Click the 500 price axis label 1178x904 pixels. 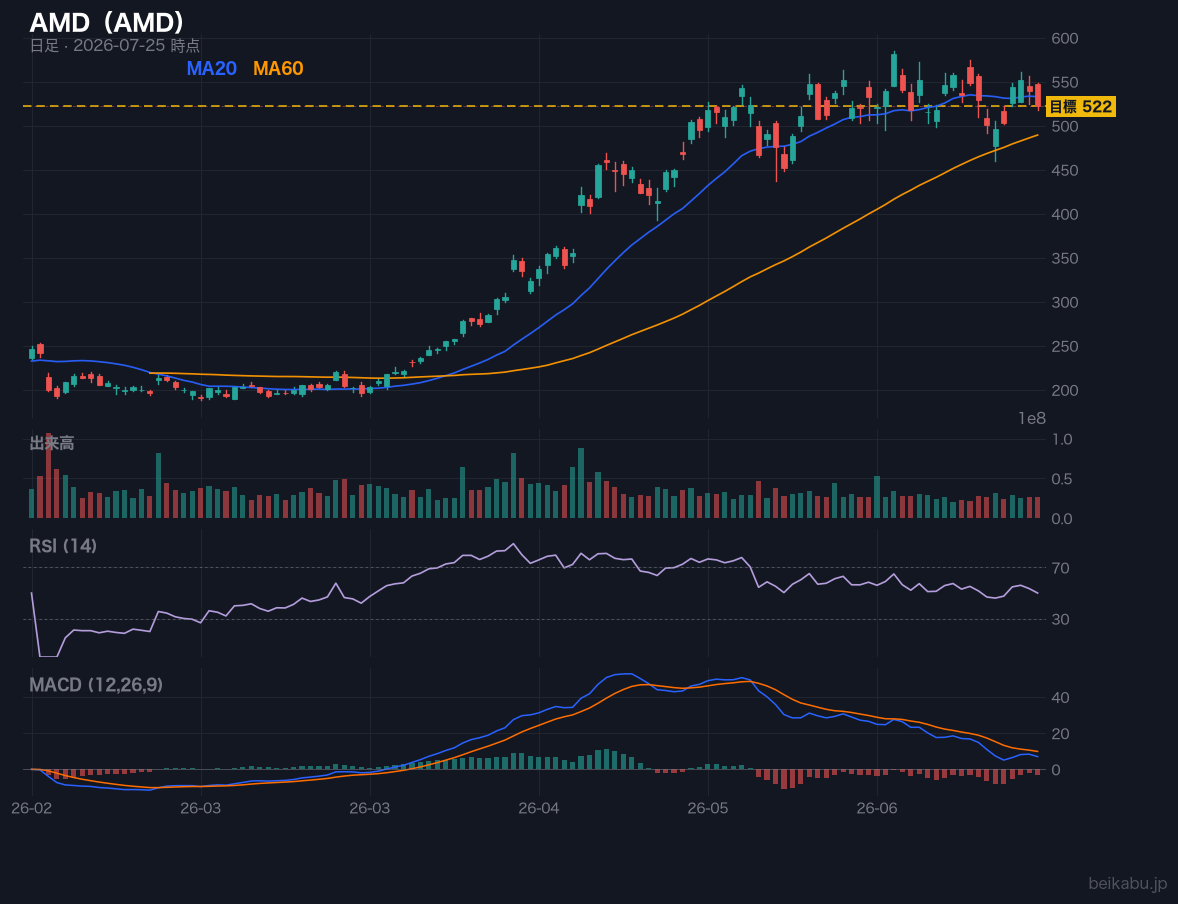pyautogui.click(x=1065, y=126)
